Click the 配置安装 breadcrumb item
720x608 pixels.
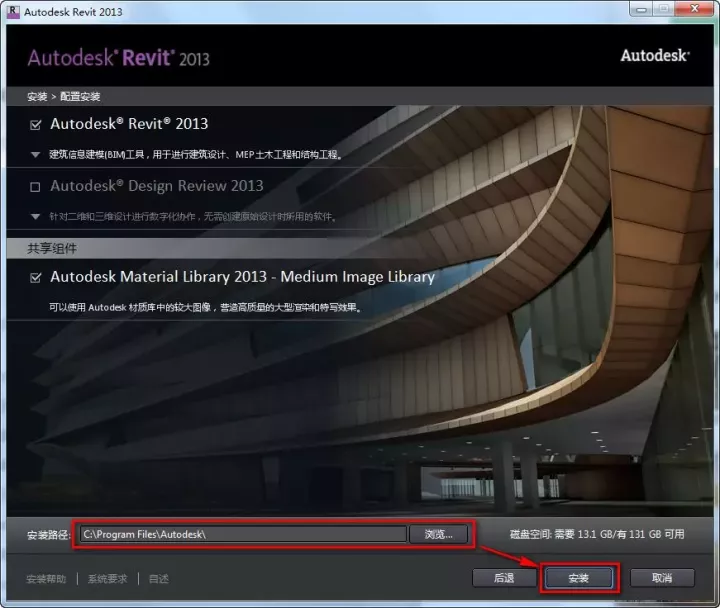(x=80, y=97)
